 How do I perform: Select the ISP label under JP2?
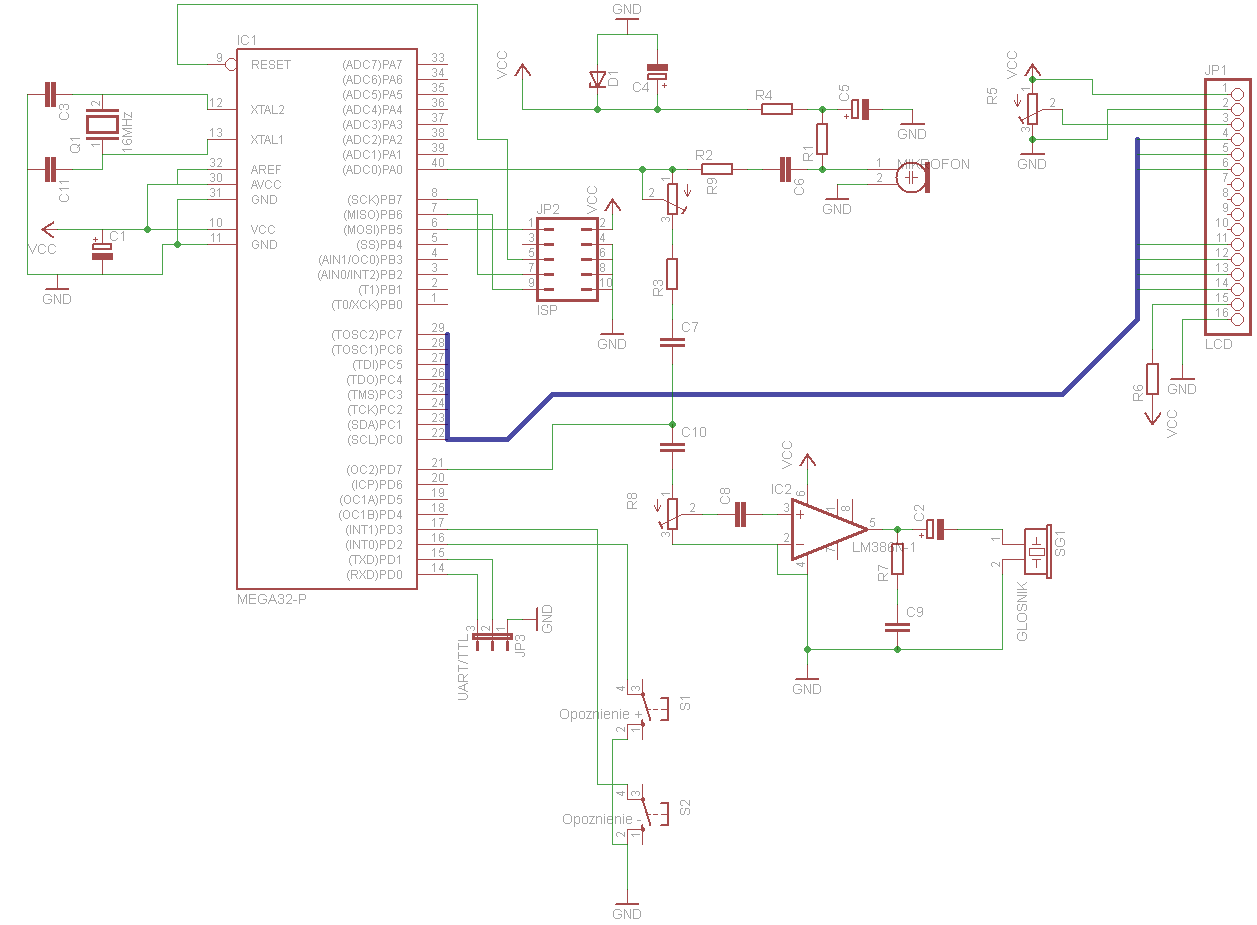coord(547,311)
